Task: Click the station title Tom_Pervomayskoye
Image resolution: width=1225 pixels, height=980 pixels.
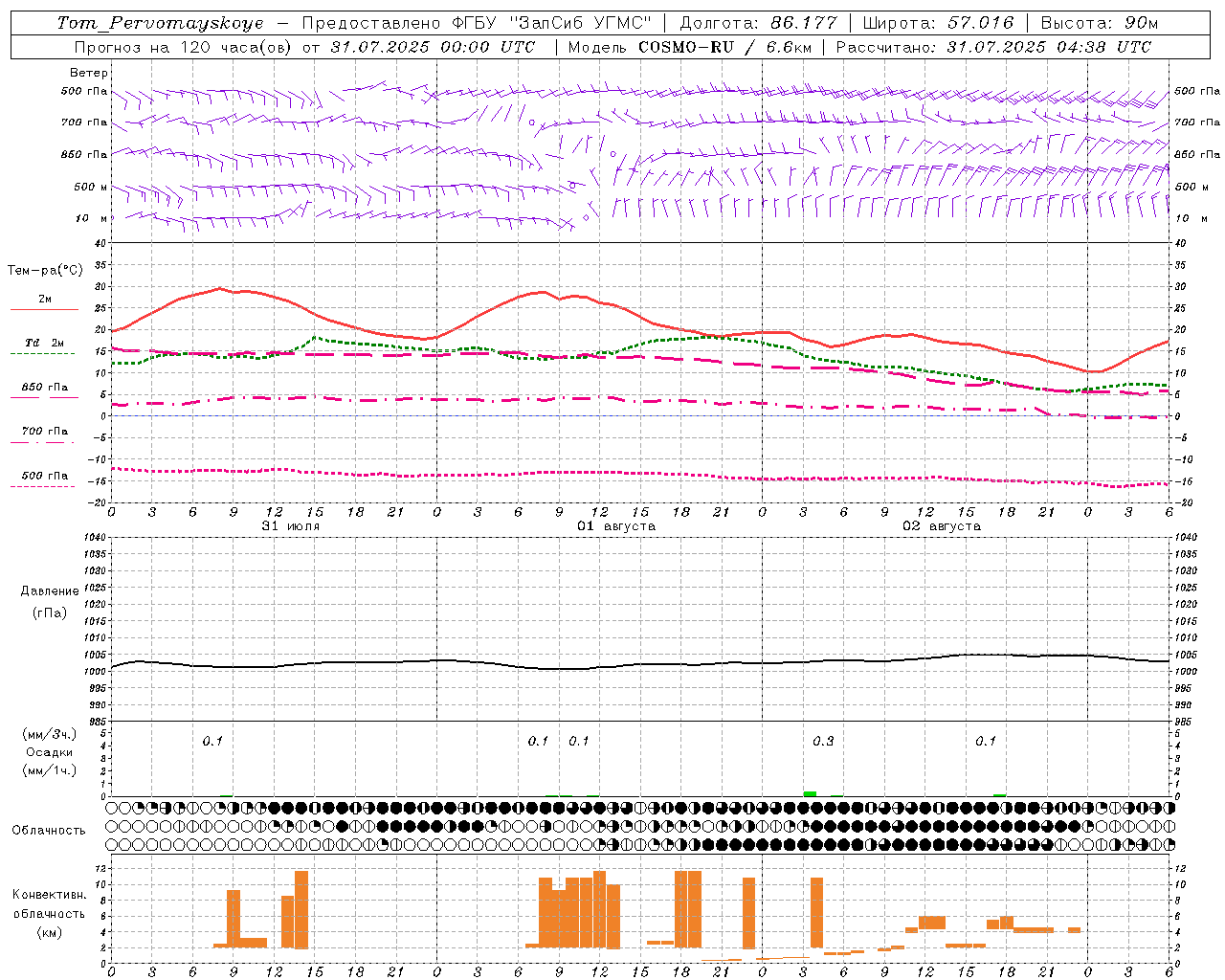Action: (160, 23)
